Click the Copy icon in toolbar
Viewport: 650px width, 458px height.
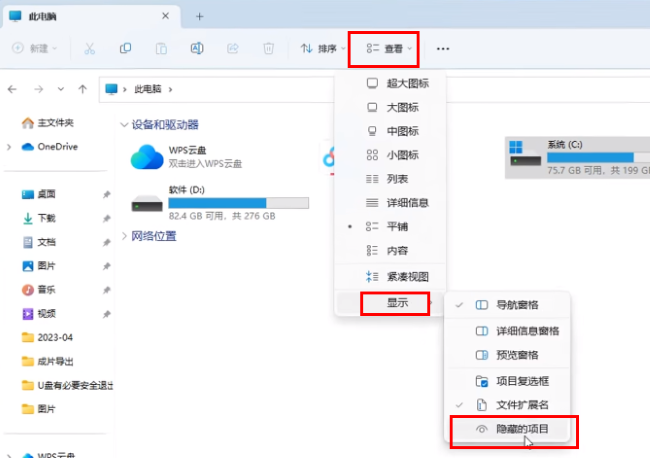[x=125, y=48]
